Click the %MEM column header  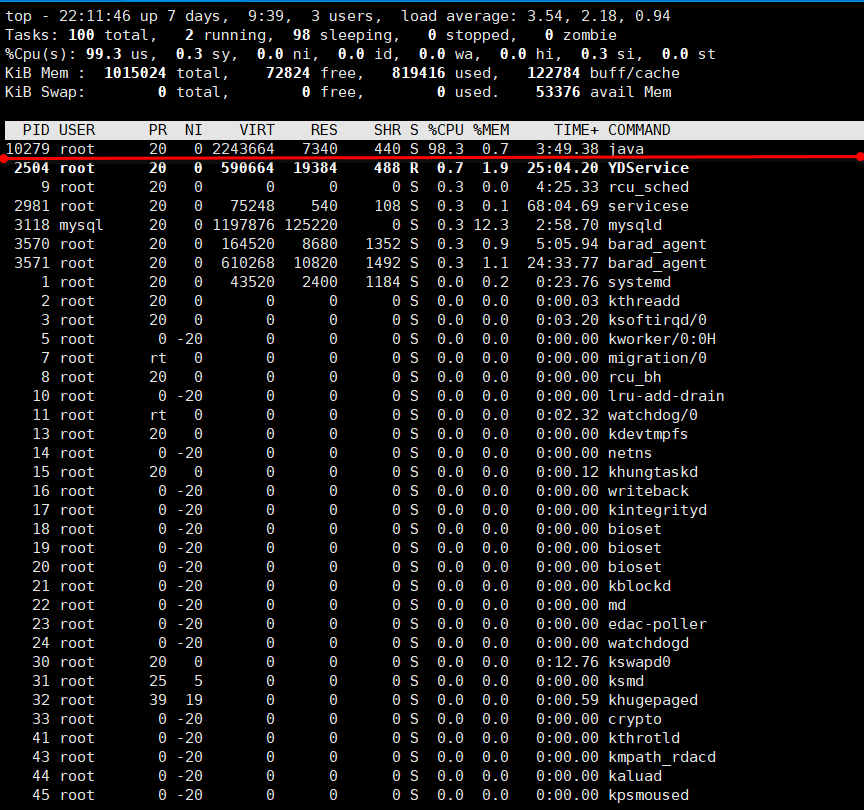491,130
